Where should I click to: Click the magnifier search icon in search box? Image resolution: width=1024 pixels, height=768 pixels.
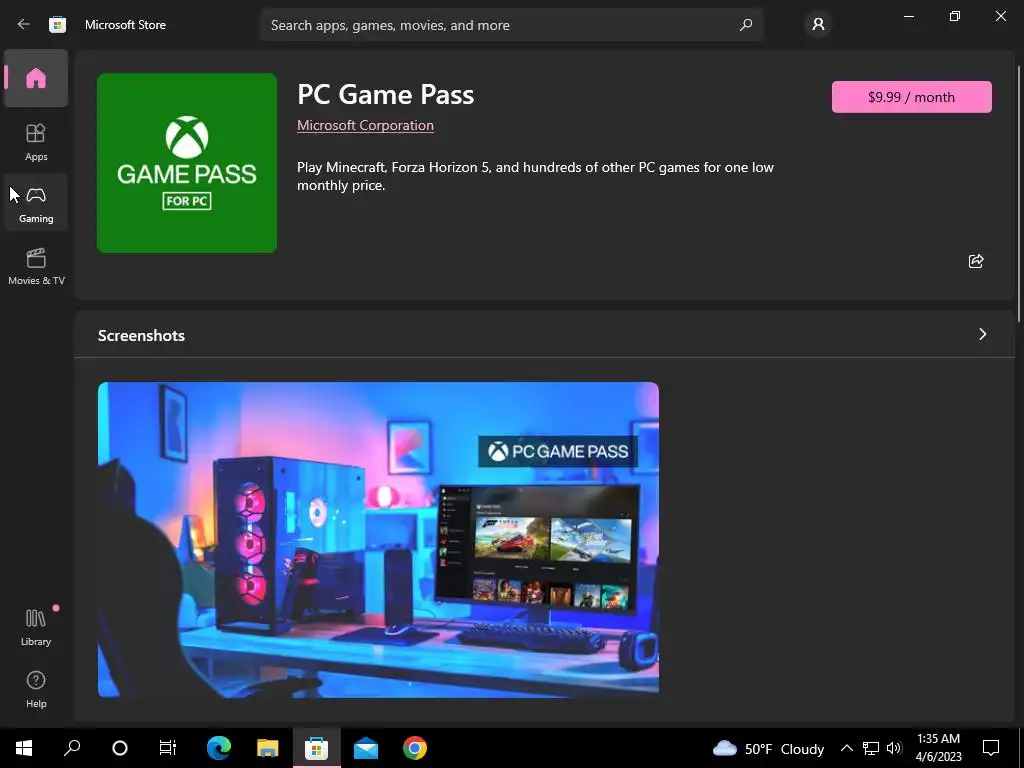pos(746,25)
